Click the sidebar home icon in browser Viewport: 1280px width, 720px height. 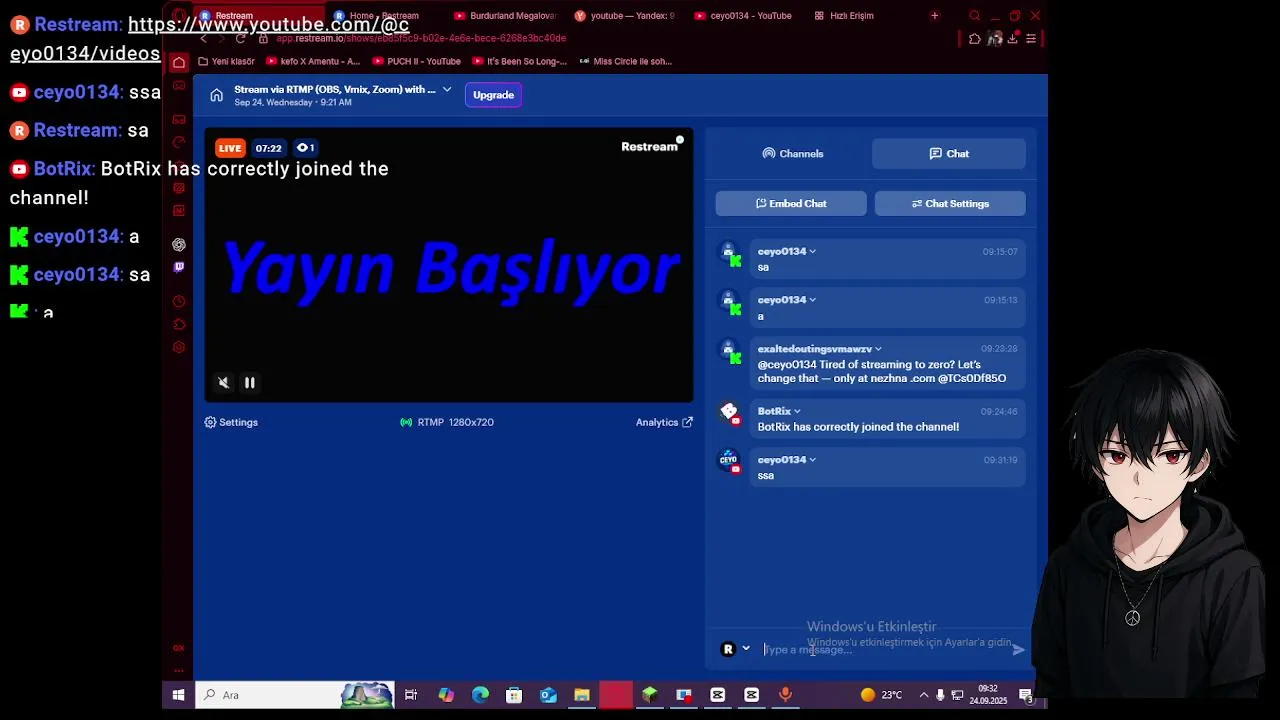[179, 62]
